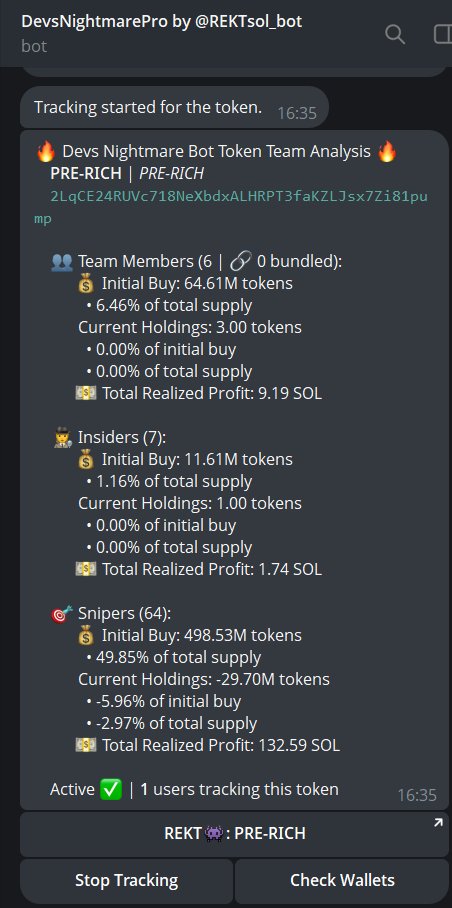Click the green checkmark next to Active

pyautogui.click(x=111, y=790)
